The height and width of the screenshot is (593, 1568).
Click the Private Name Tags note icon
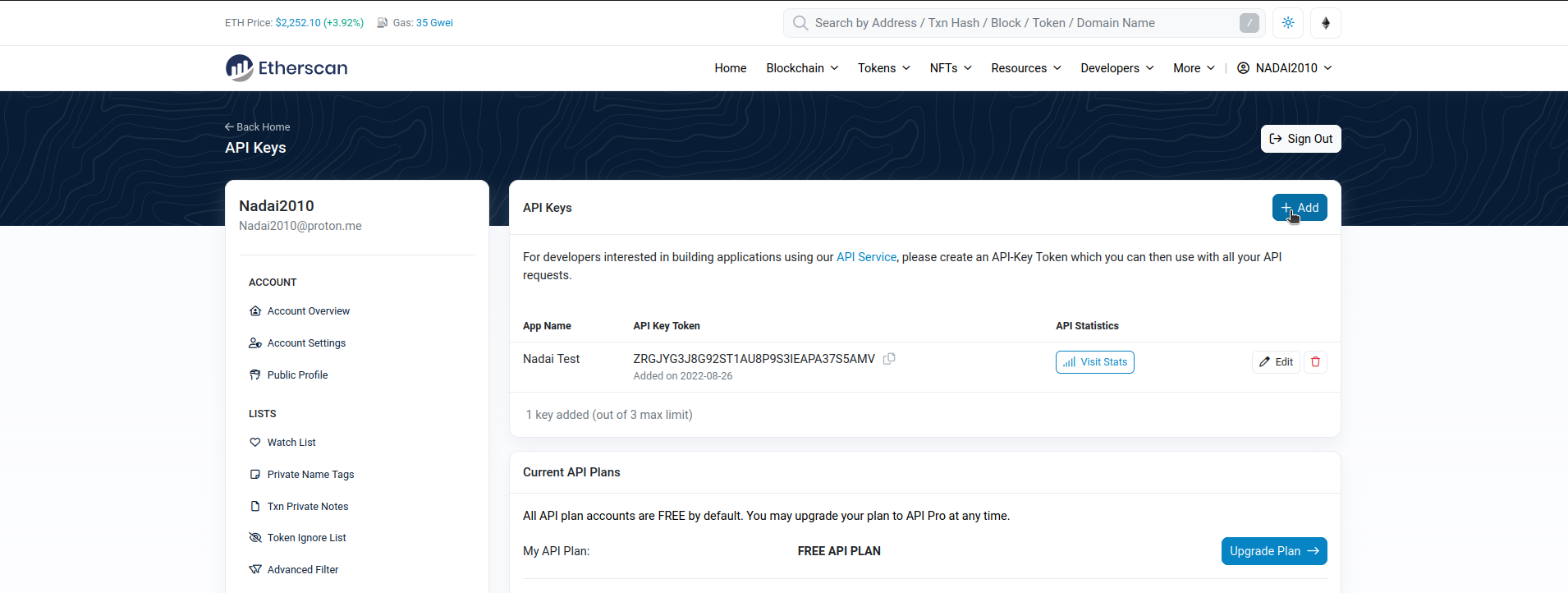tap(255, 475)
